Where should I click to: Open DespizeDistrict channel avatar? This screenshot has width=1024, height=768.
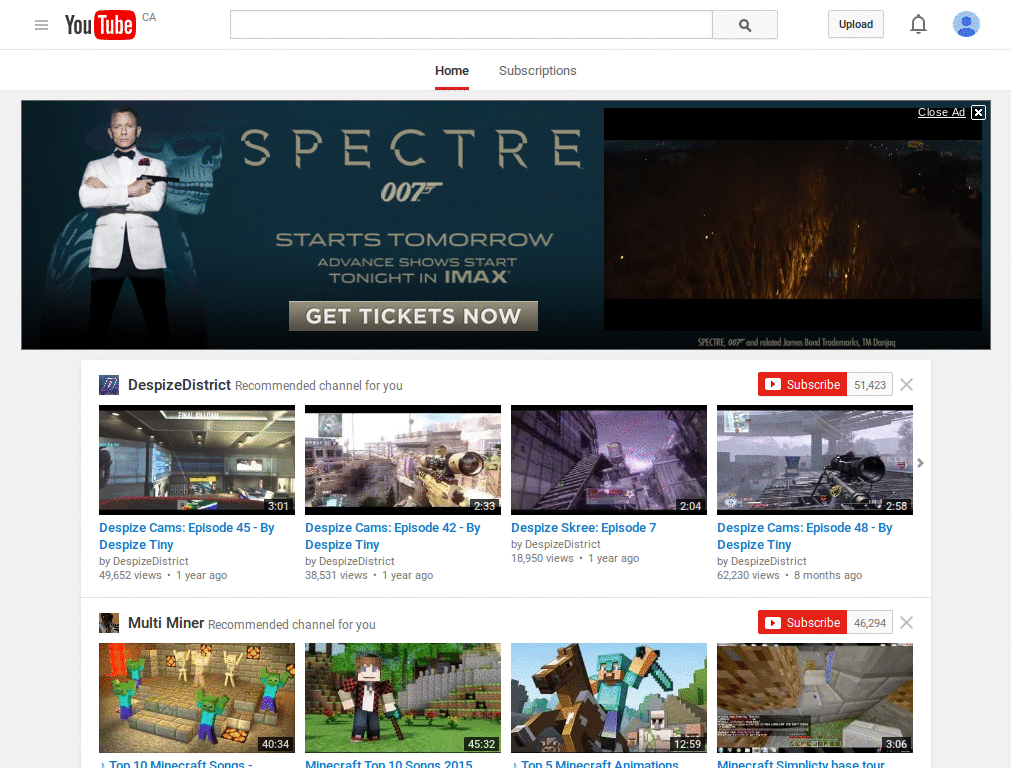[109, 385]
